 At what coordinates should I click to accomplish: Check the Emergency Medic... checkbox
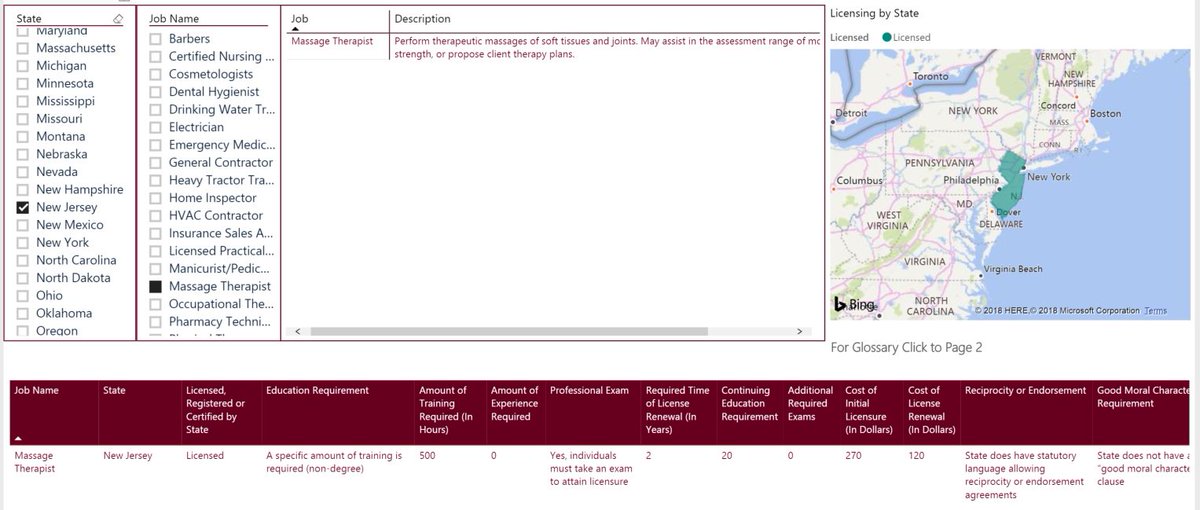click(x=155, y=145)
